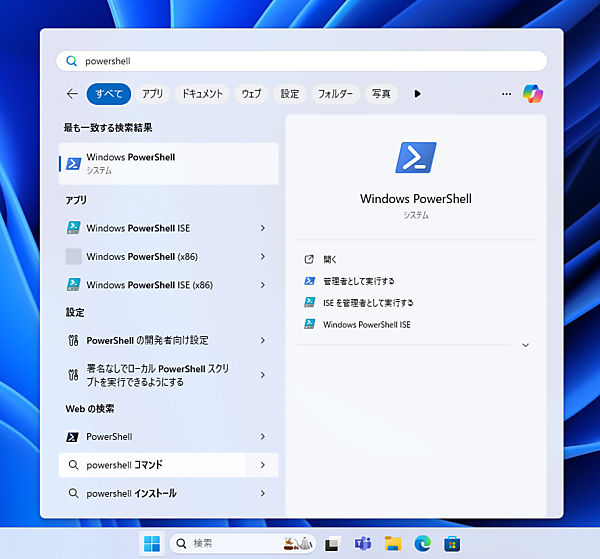
Task: Select the アプリ filter tab
Action: (x=152, y=94)
